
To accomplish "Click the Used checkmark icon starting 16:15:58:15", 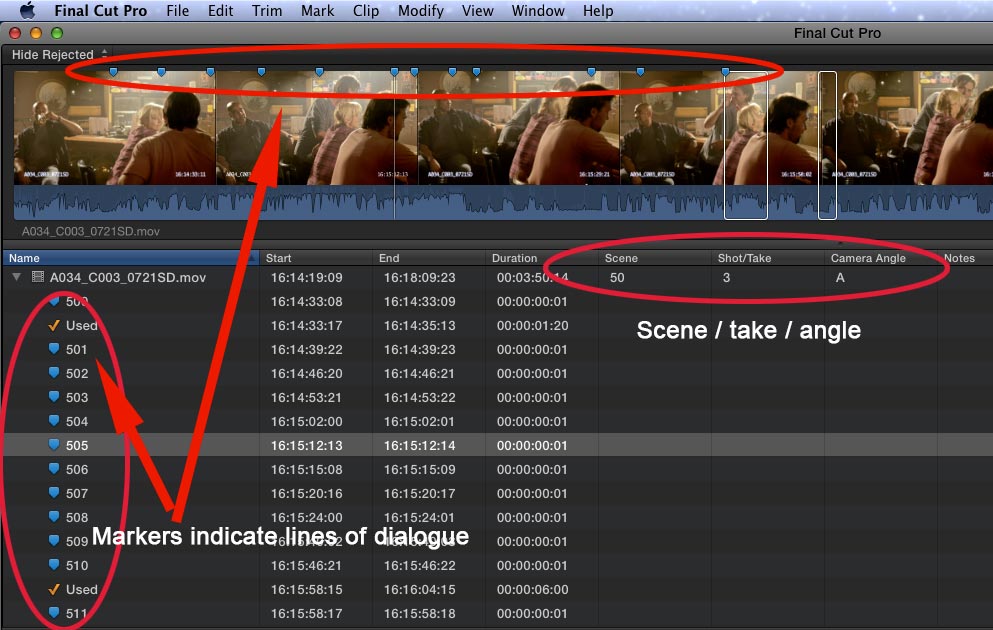I will [54, 589].
